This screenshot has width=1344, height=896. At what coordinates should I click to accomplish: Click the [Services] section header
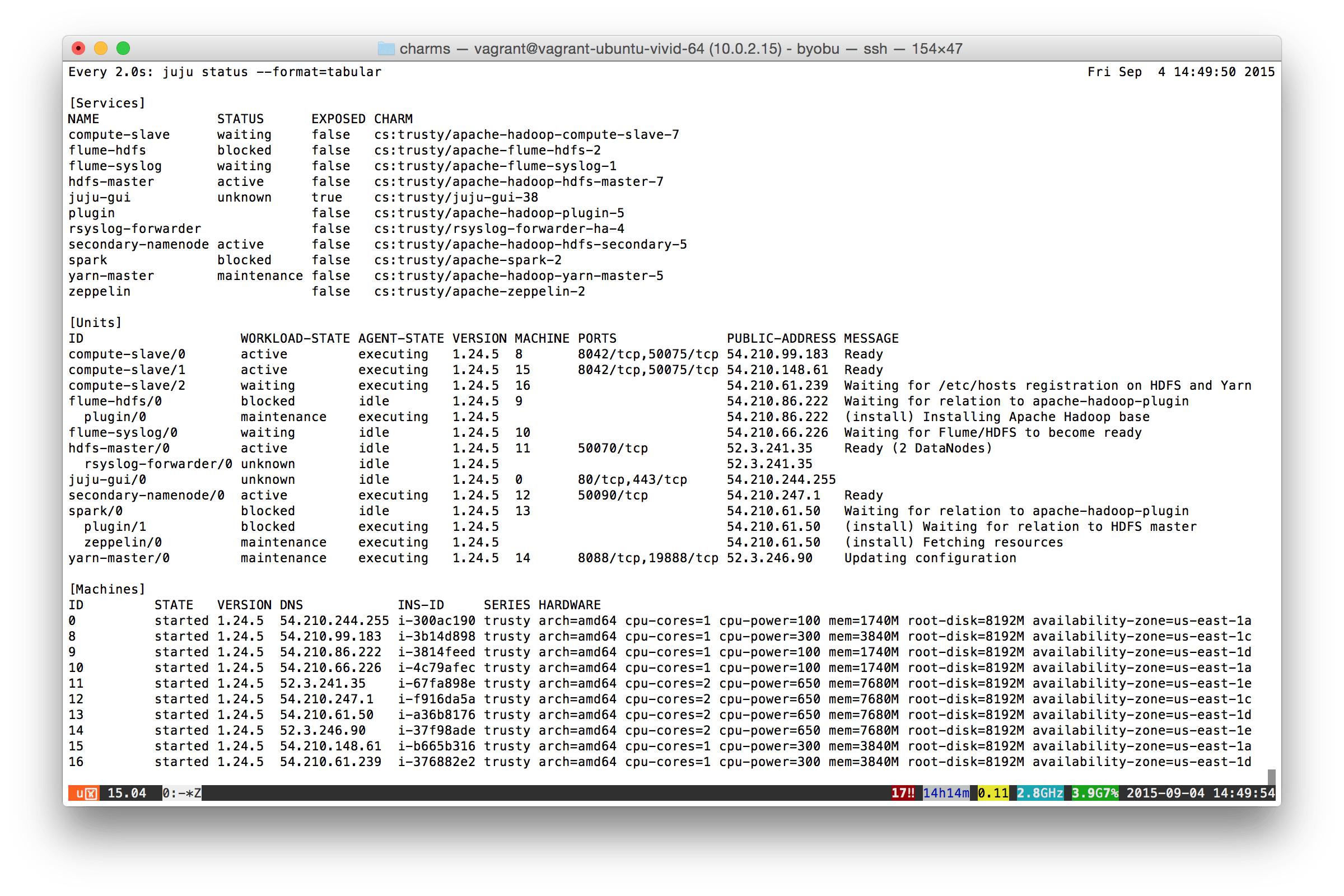[x=107, y=104]
